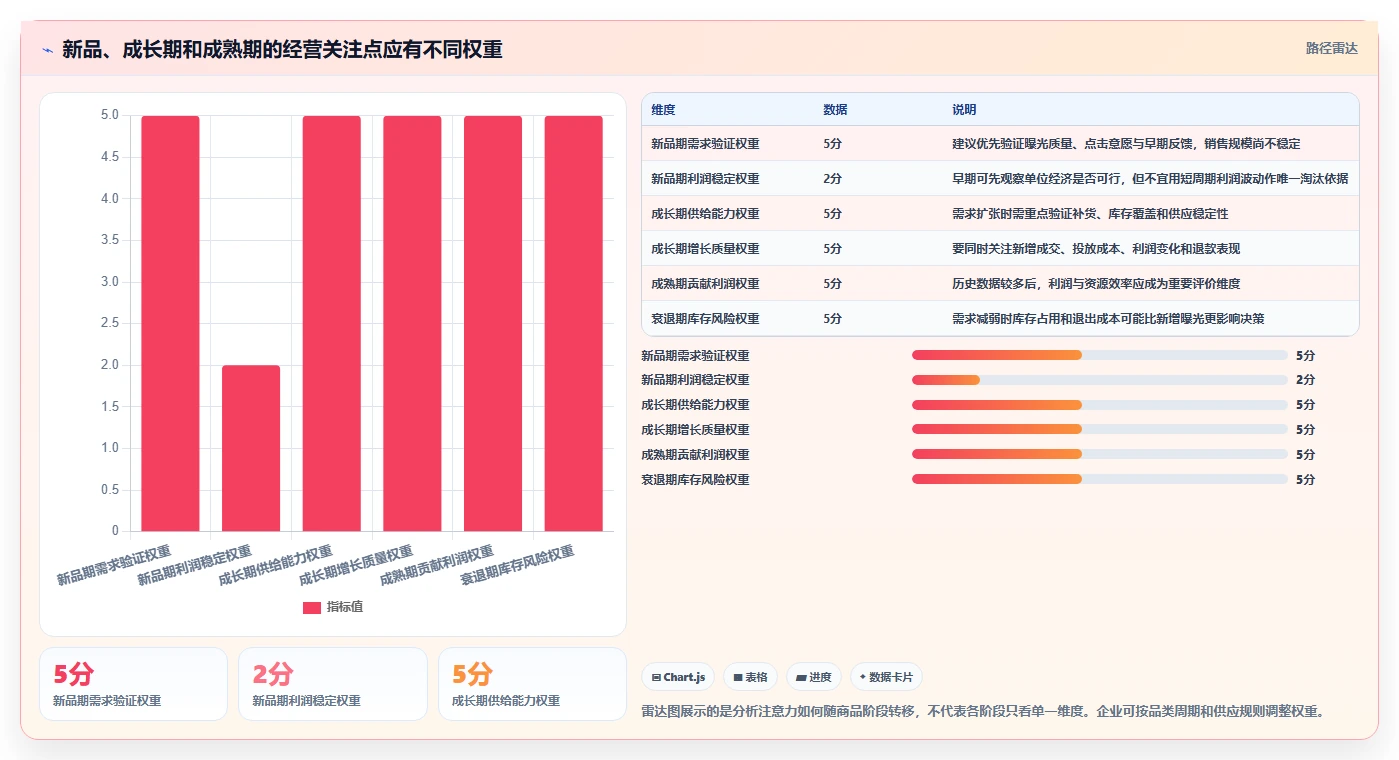Select the 新品期利润稳定权重 table row cell
The width and height of the screenshot is (1399, 760).
pyautogui.click(x=705, y=179)
